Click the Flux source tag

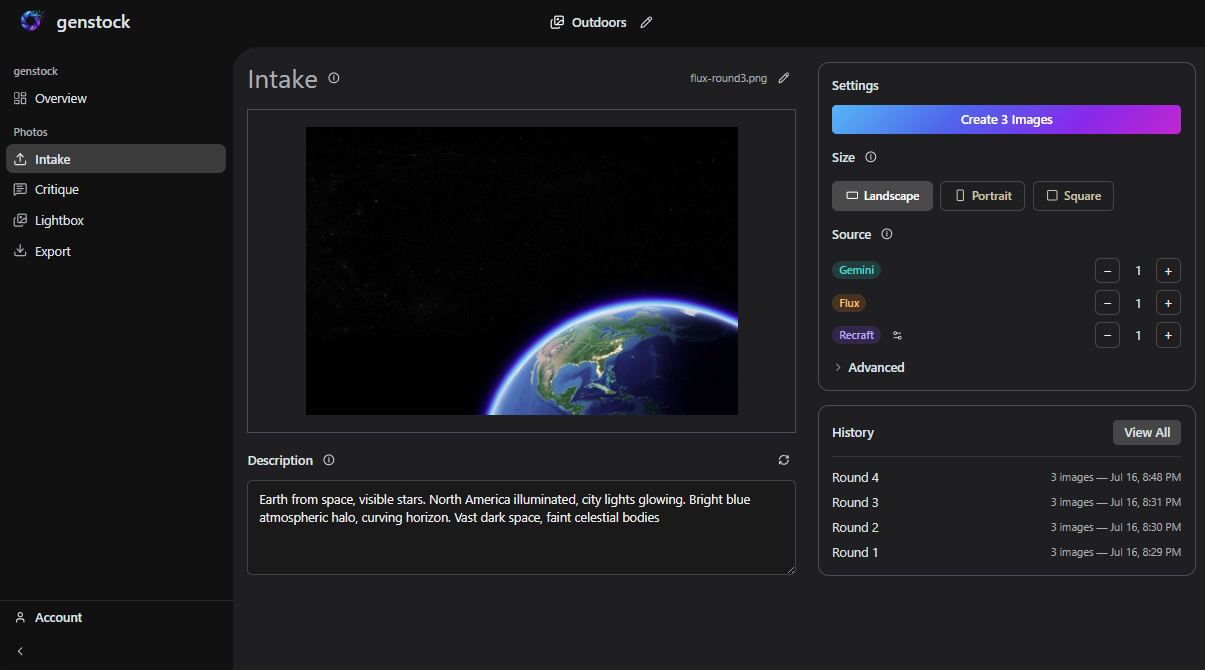click(x=849, y=302)
